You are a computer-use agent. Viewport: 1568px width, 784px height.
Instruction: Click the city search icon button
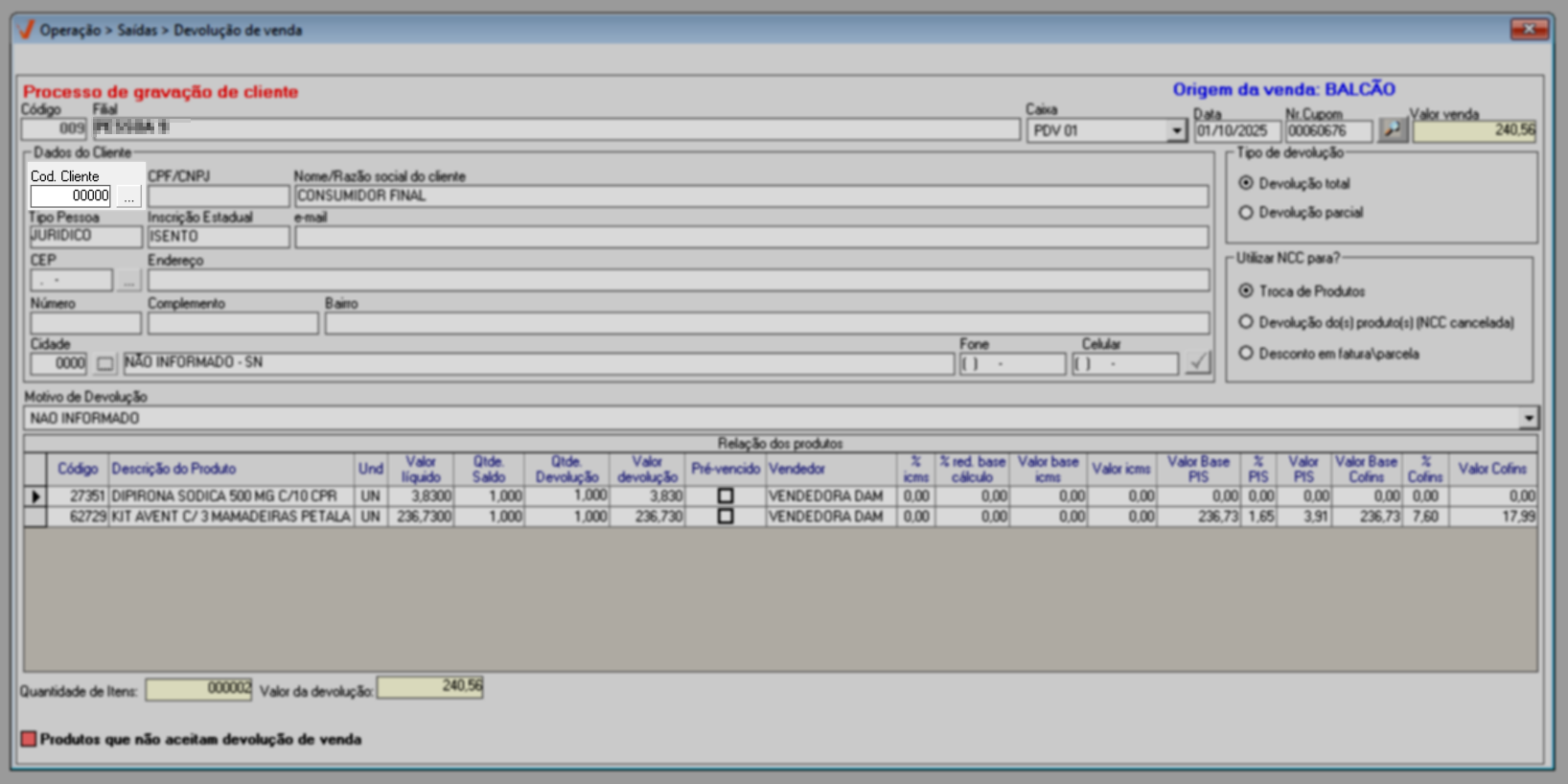point(104,363)
